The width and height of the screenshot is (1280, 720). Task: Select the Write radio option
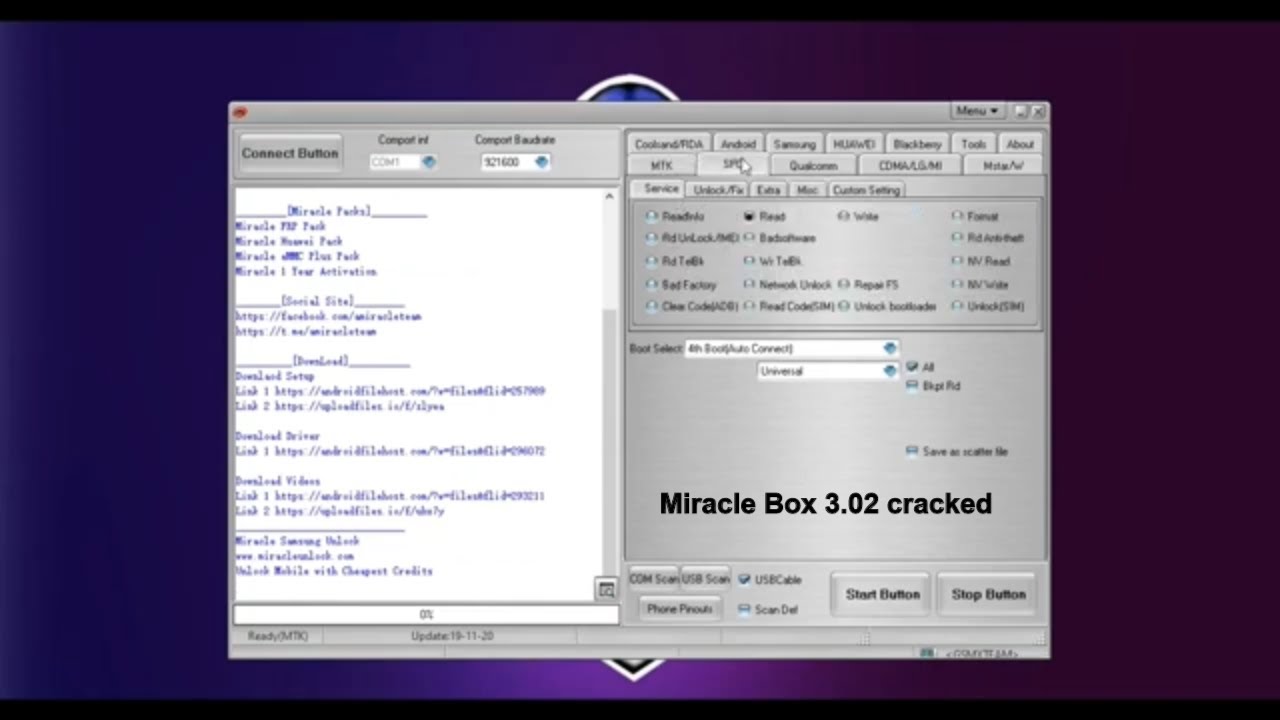tap(858, 216)
